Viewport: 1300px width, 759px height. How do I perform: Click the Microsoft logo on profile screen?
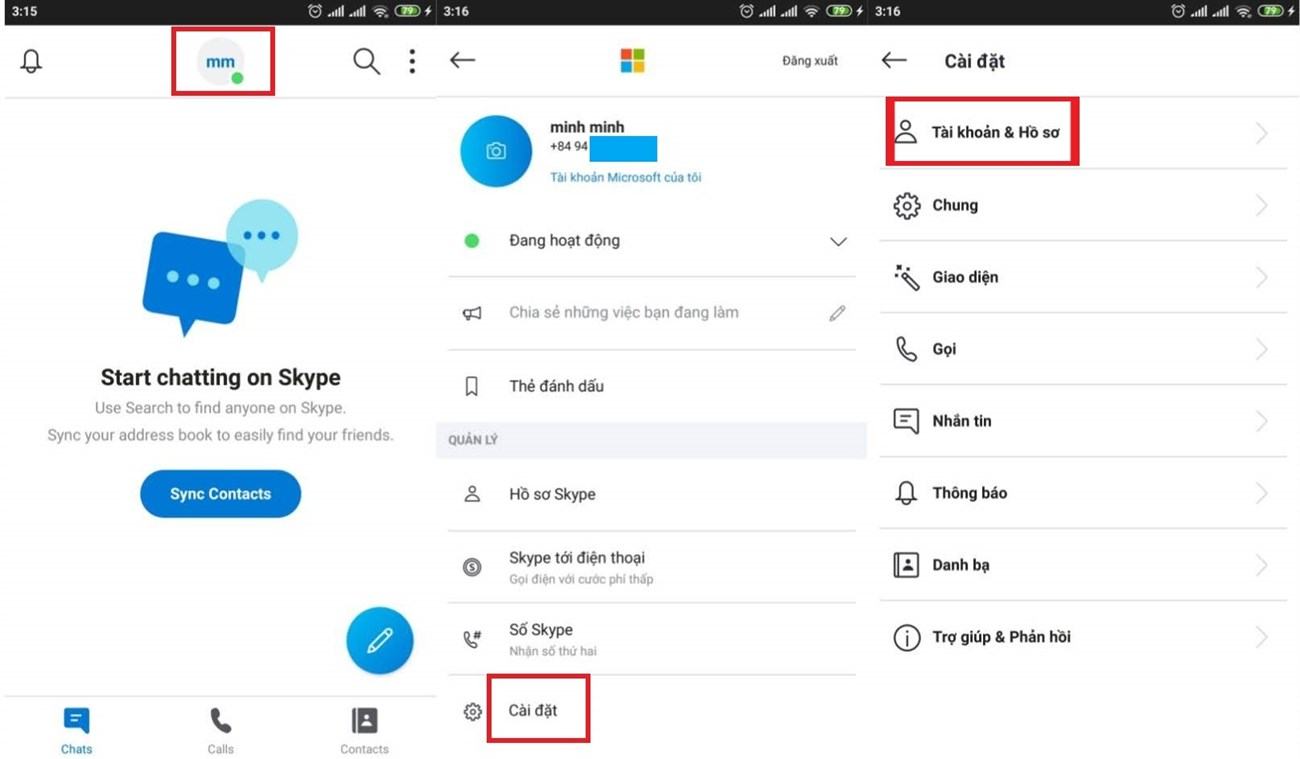click(632, 61)
